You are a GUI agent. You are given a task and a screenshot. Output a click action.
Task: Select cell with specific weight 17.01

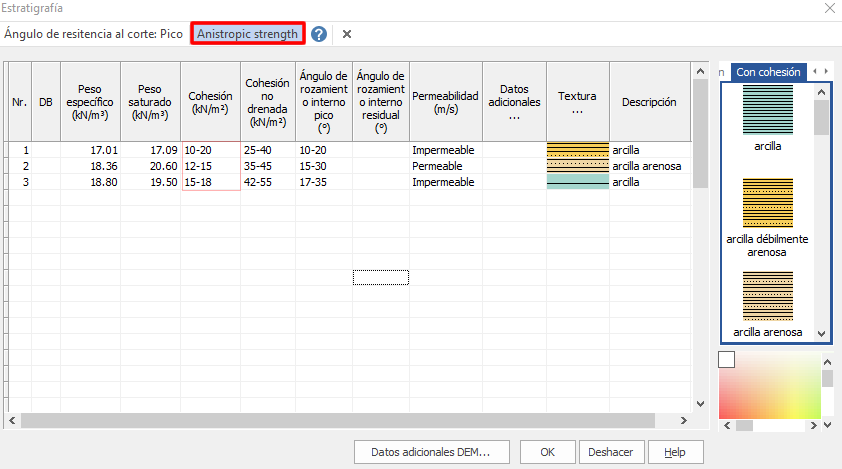pos(90,150)
